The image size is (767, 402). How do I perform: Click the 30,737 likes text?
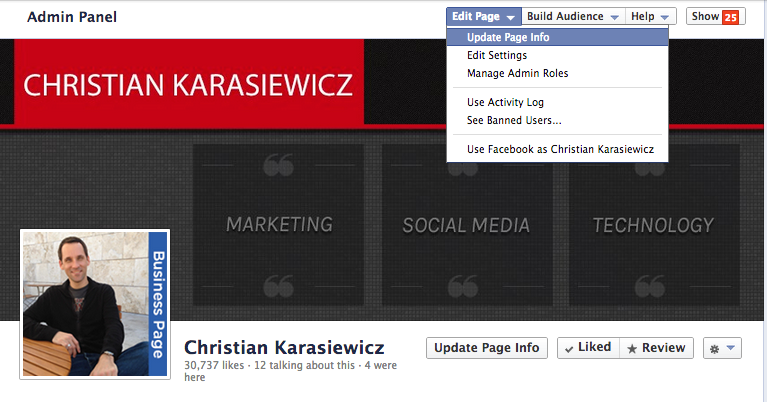214,365
